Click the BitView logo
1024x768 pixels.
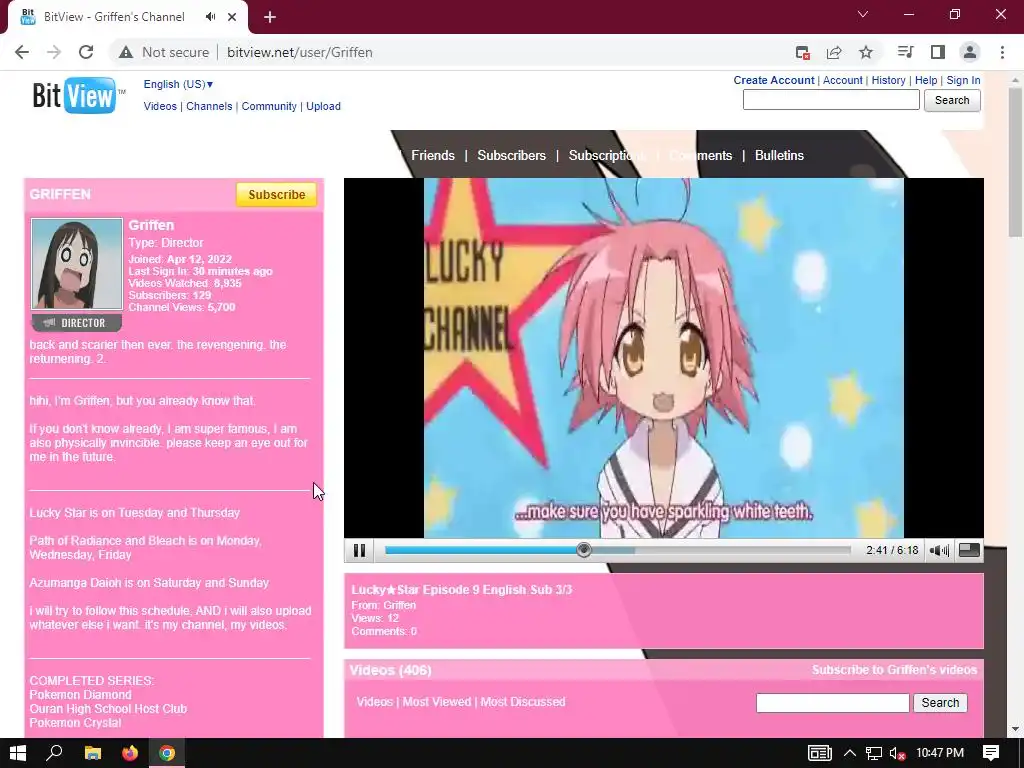(78, 95)
